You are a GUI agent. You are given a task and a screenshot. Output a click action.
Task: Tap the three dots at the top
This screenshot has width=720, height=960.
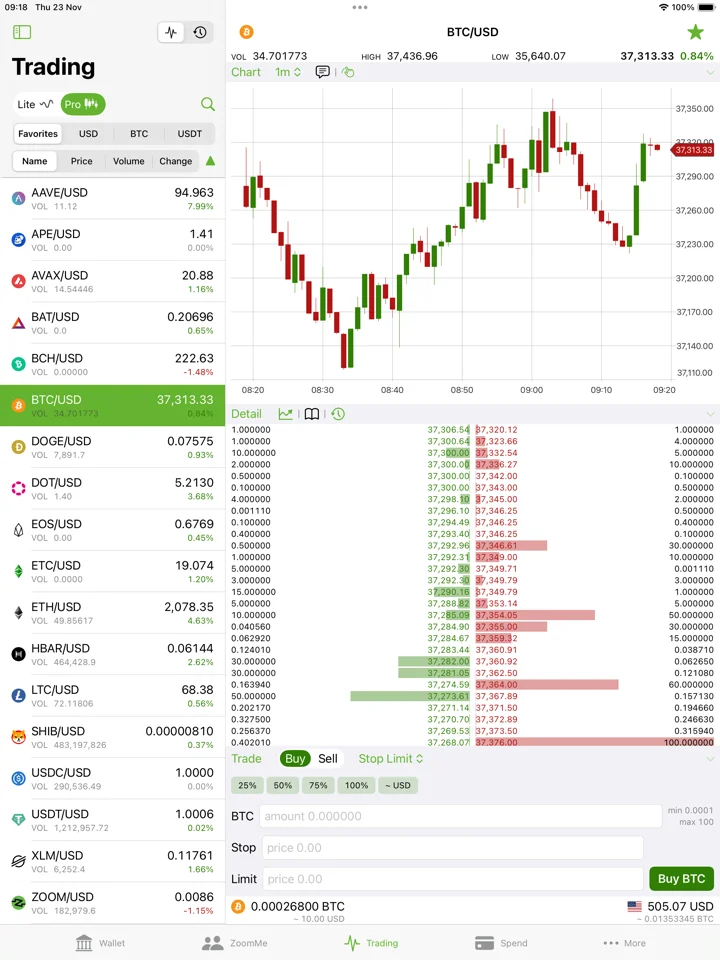[360, 7]
